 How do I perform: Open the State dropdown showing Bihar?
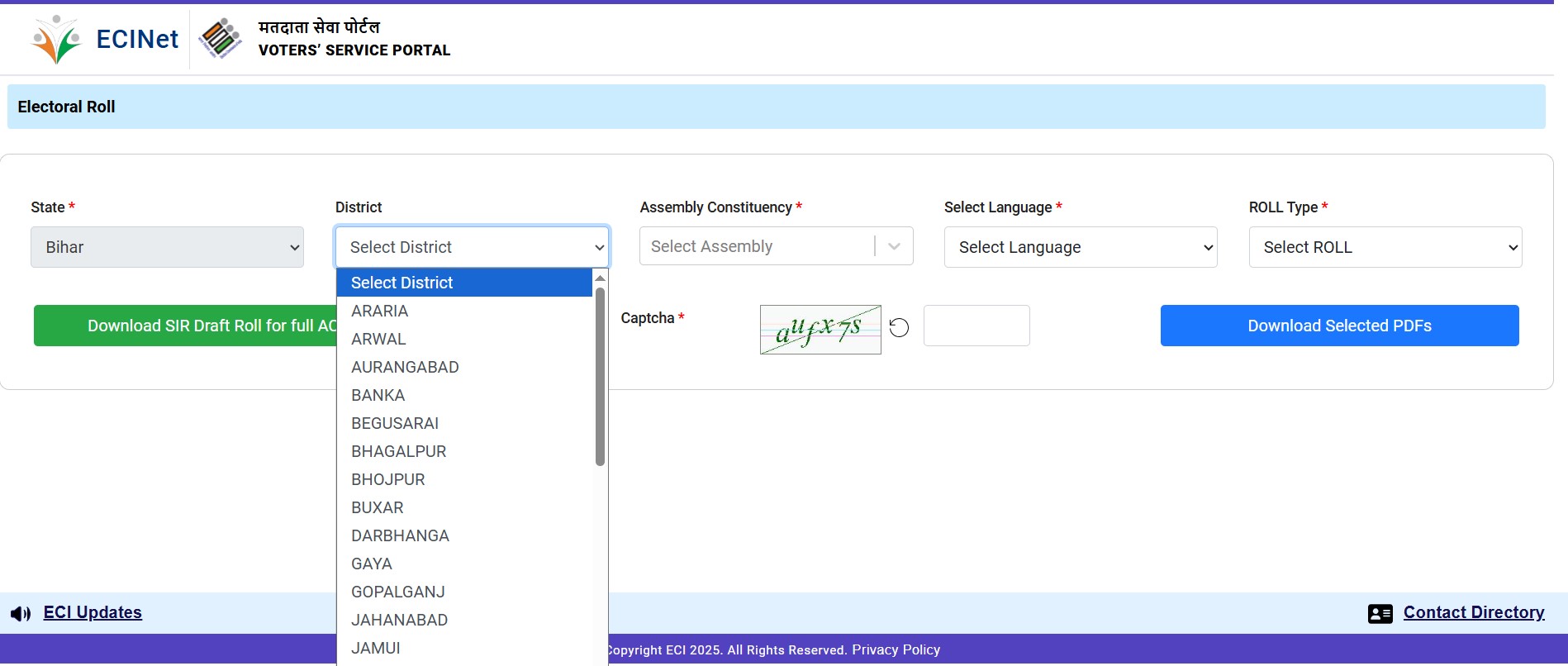[x=167, y=247]
